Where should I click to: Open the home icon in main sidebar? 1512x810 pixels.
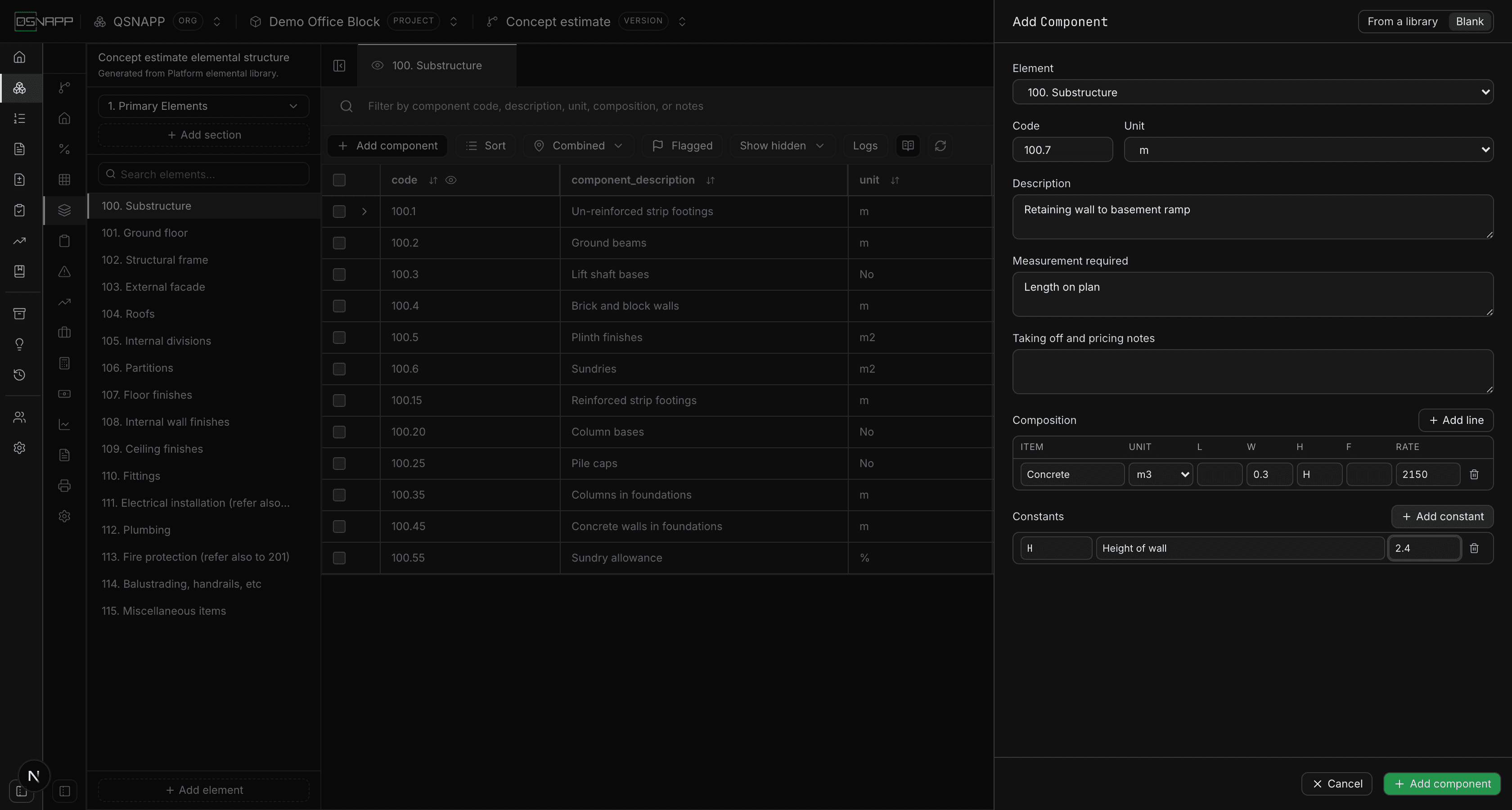click(x=19, y=58)
